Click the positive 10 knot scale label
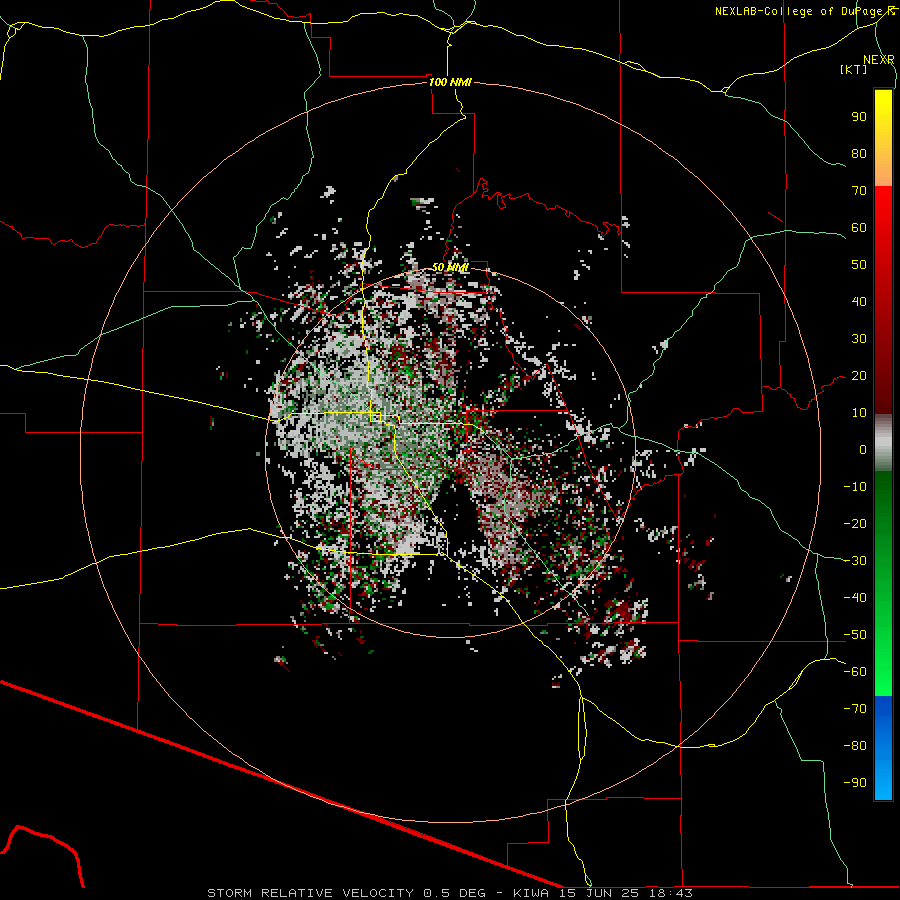The height and width of the screenshot is (900, 900). (859, 413)
